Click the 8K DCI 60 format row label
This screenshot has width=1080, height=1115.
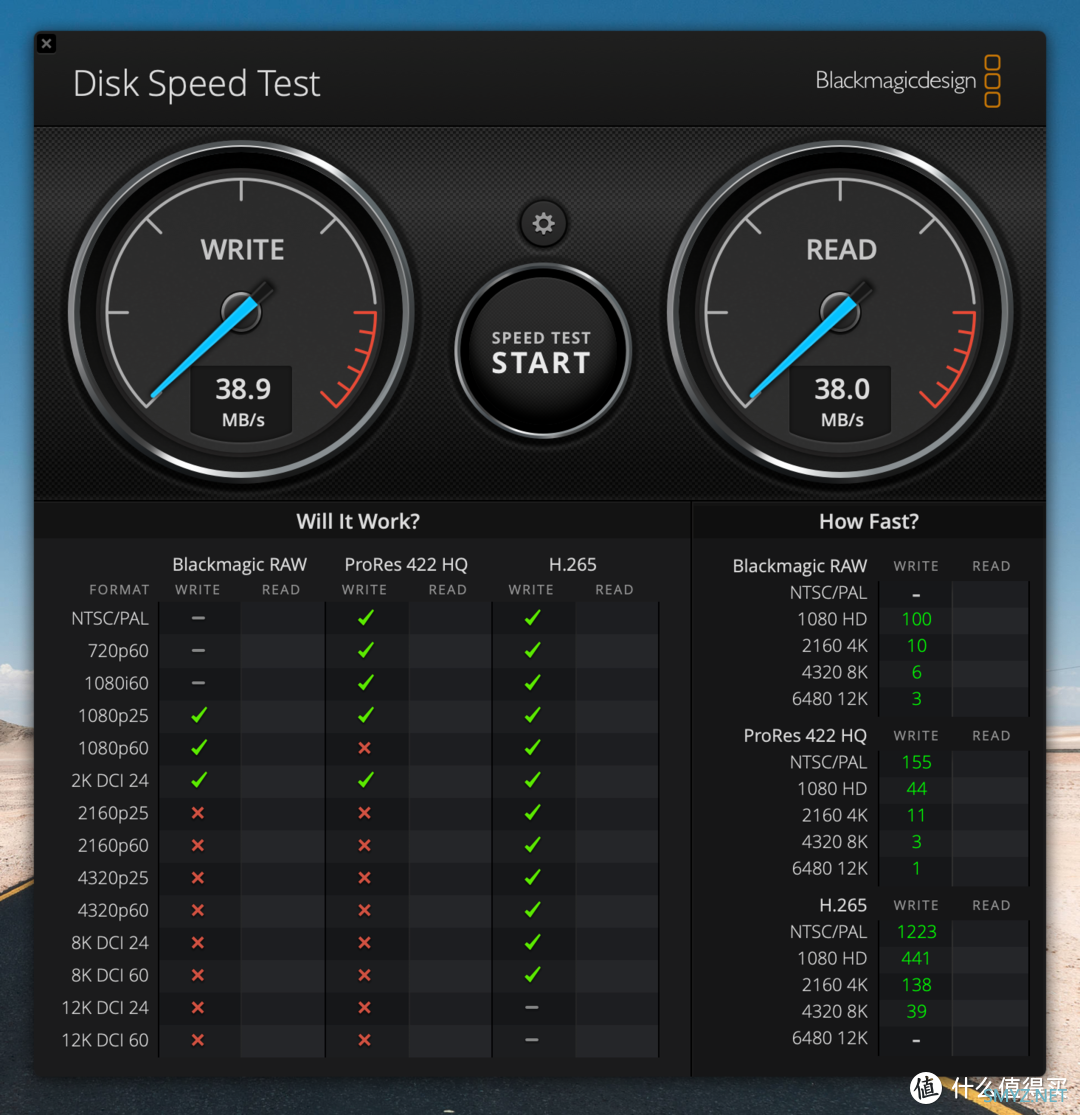tap(110, 976)
